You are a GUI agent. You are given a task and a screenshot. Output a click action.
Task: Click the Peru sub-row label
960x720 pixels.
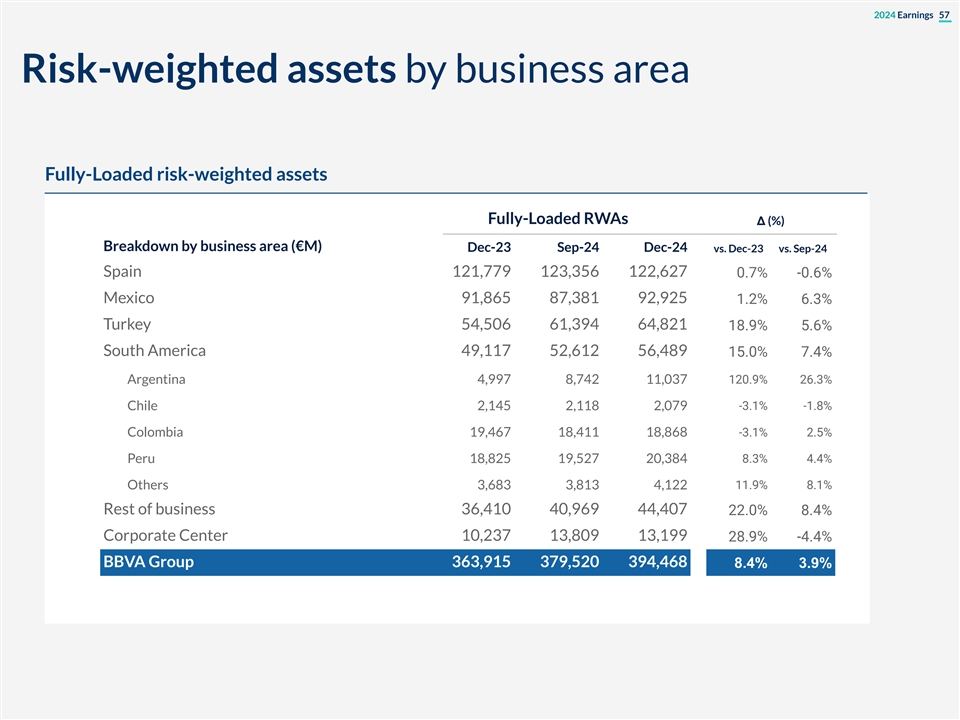141,458
